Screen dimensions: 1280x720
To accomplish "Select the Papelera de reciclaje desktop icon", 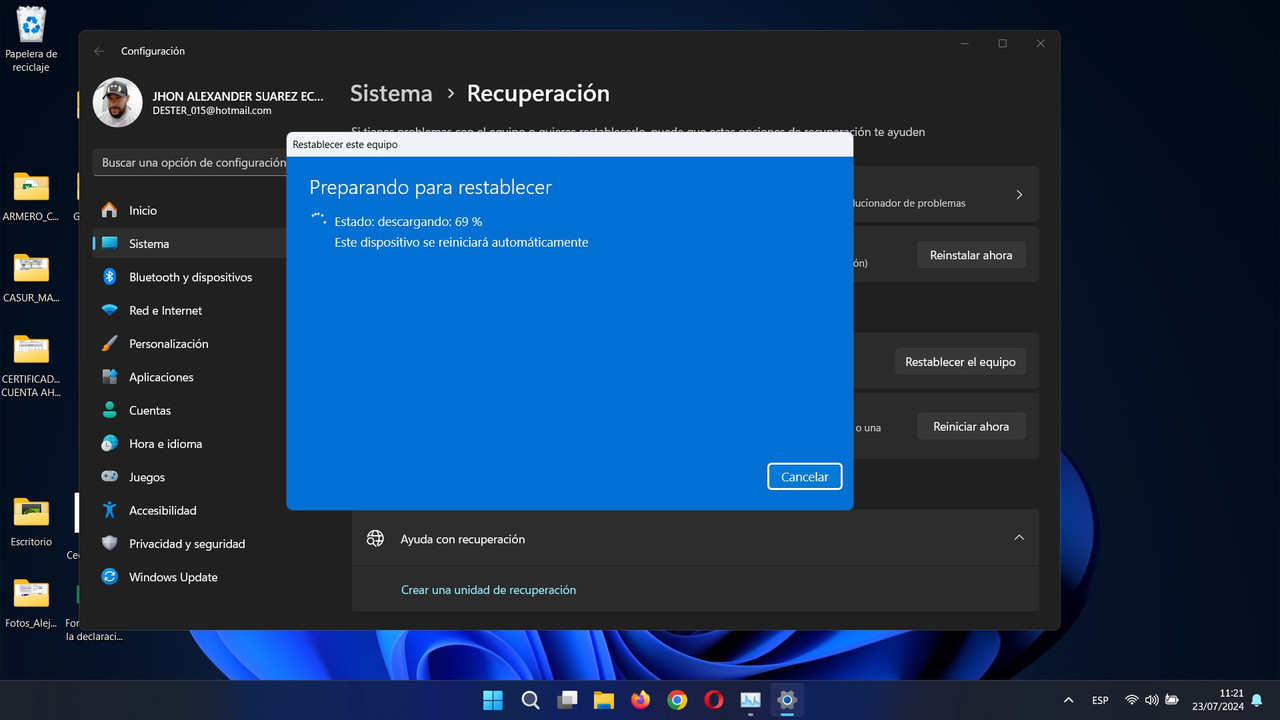I will click(31, 39).
